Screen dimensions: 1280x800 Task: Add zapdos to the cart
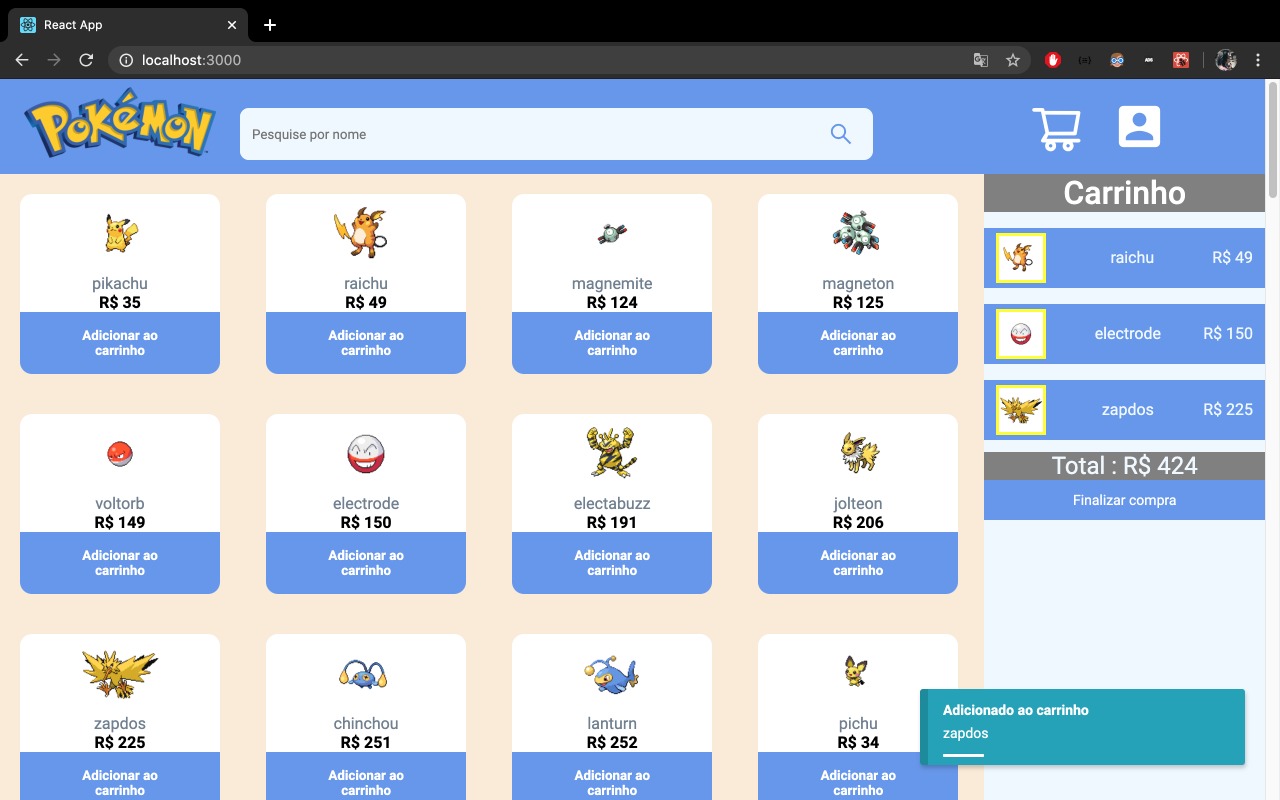point(120,777)
